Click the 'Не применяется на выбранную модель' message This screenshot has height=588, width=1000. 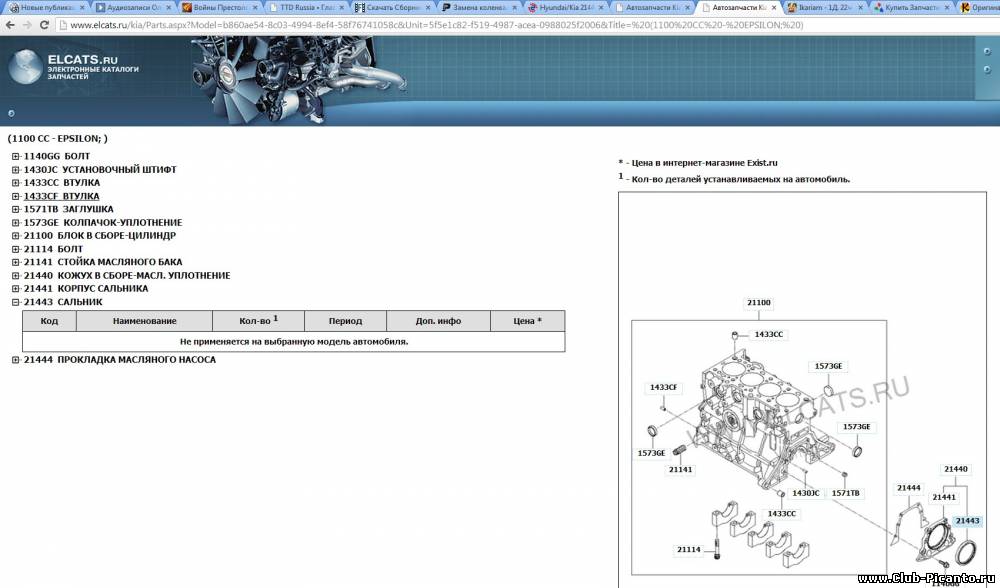[294, 341]
